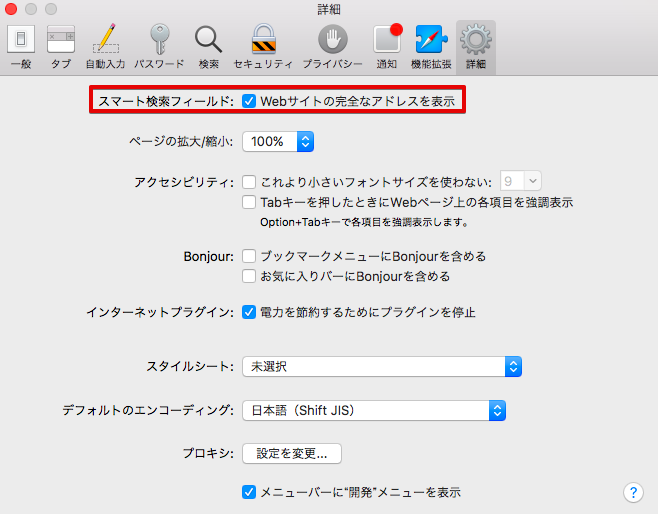Click the プロキシ 設定を変更... button
This screenshot has width=658, height=514.
[292, 454]
